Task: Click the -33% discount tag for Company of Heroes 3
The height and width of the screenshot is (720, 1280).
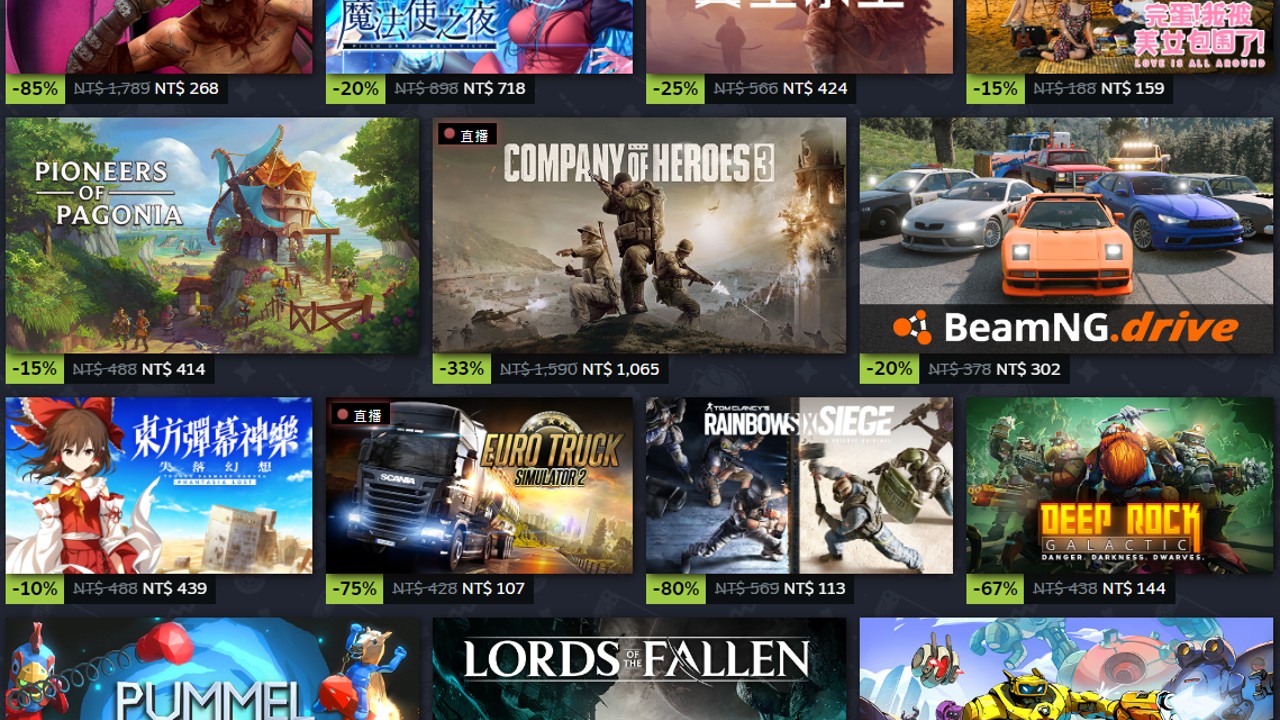Action: [463, 369]
